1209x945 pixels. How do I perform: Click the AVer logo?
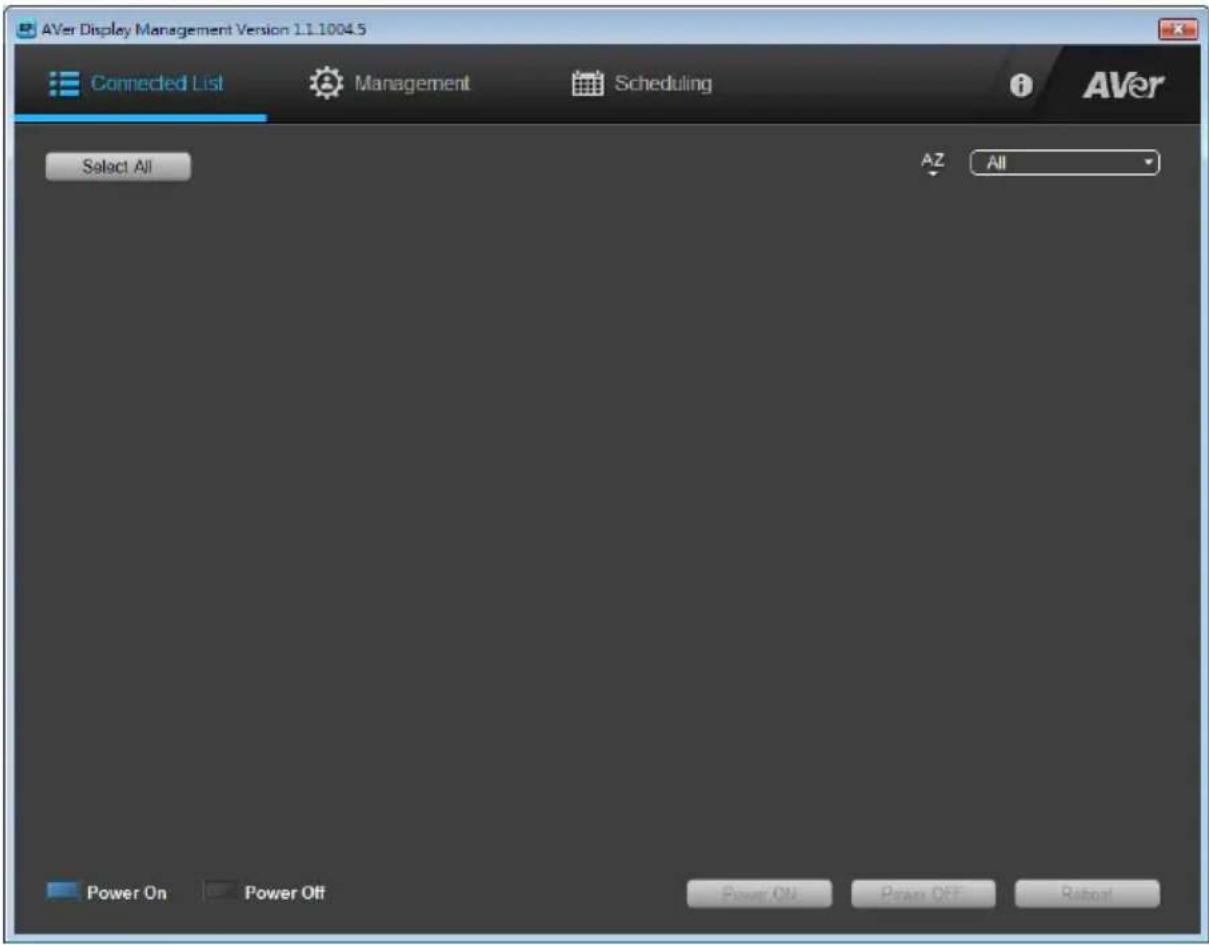[1124, 86]
